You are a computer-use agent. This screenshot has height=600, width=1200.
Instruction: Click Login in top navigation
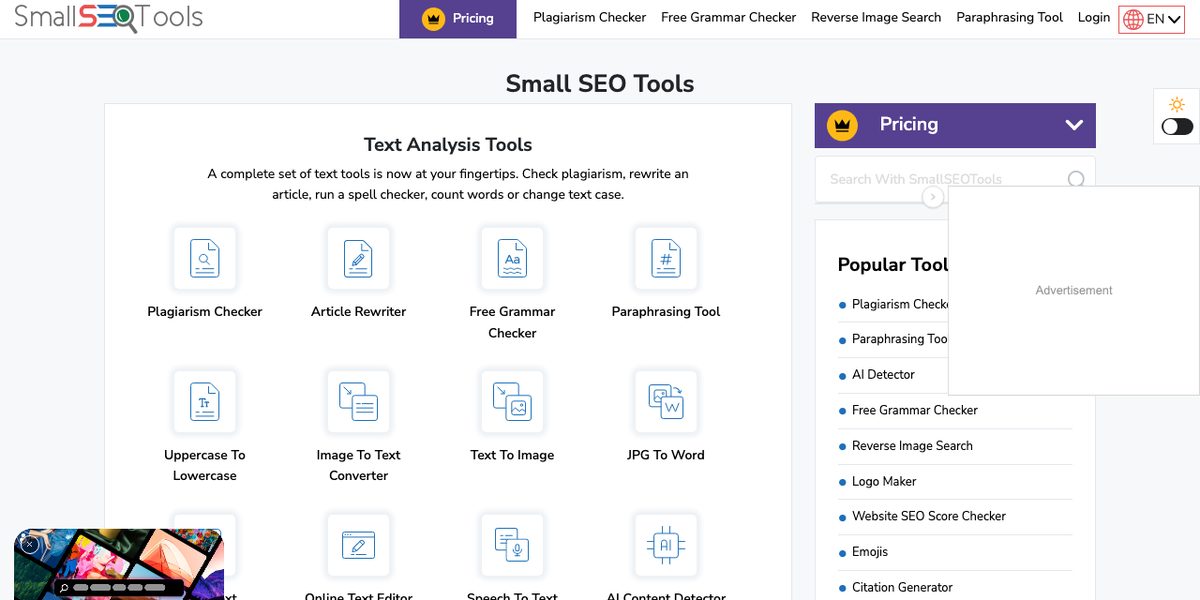pos(1094,17)
